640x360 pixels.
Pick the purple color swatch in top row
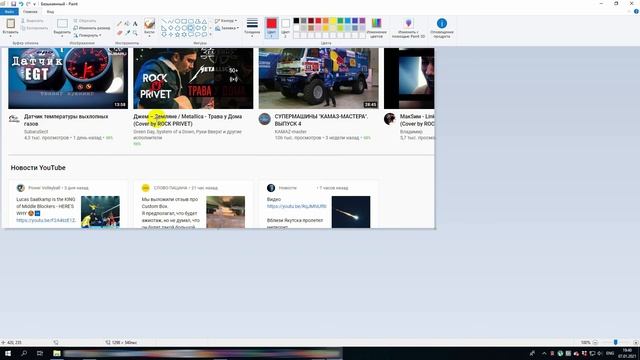pyautogui.click(x=362, y=20)
